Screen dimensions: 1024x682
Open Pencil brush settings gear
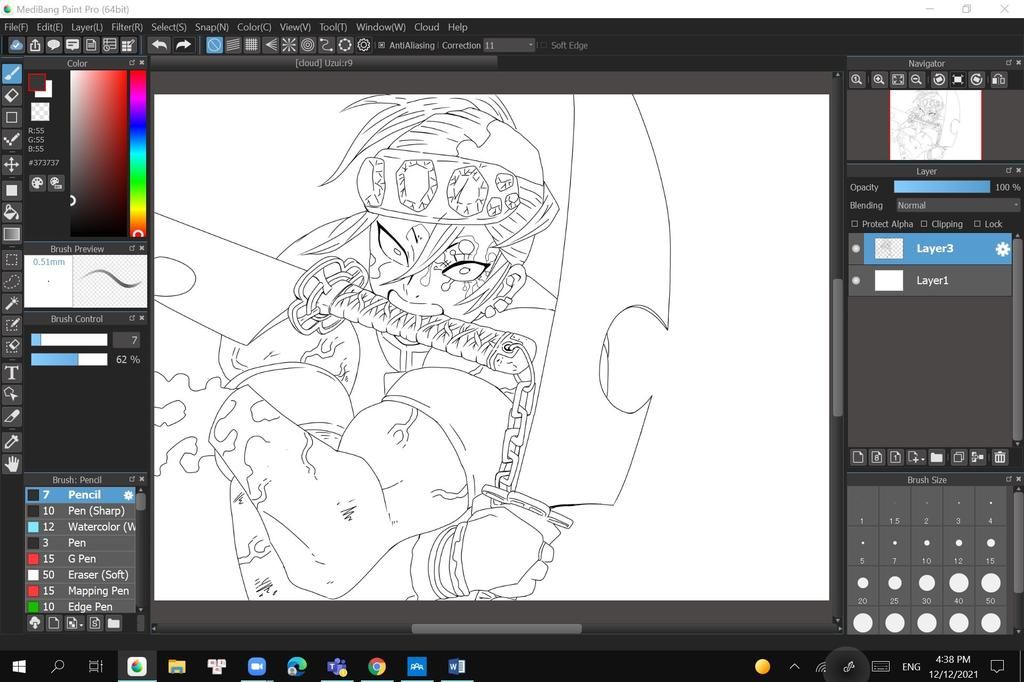point(129,495)
